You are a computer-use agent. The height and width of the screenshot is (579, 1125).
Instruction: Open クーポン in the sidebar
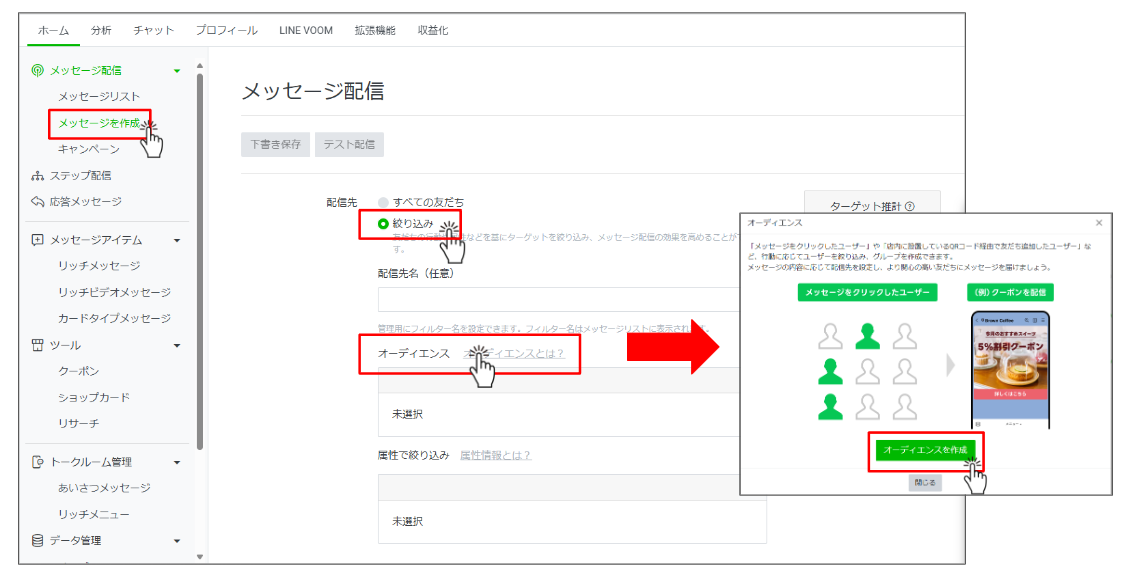click(78, 372)
